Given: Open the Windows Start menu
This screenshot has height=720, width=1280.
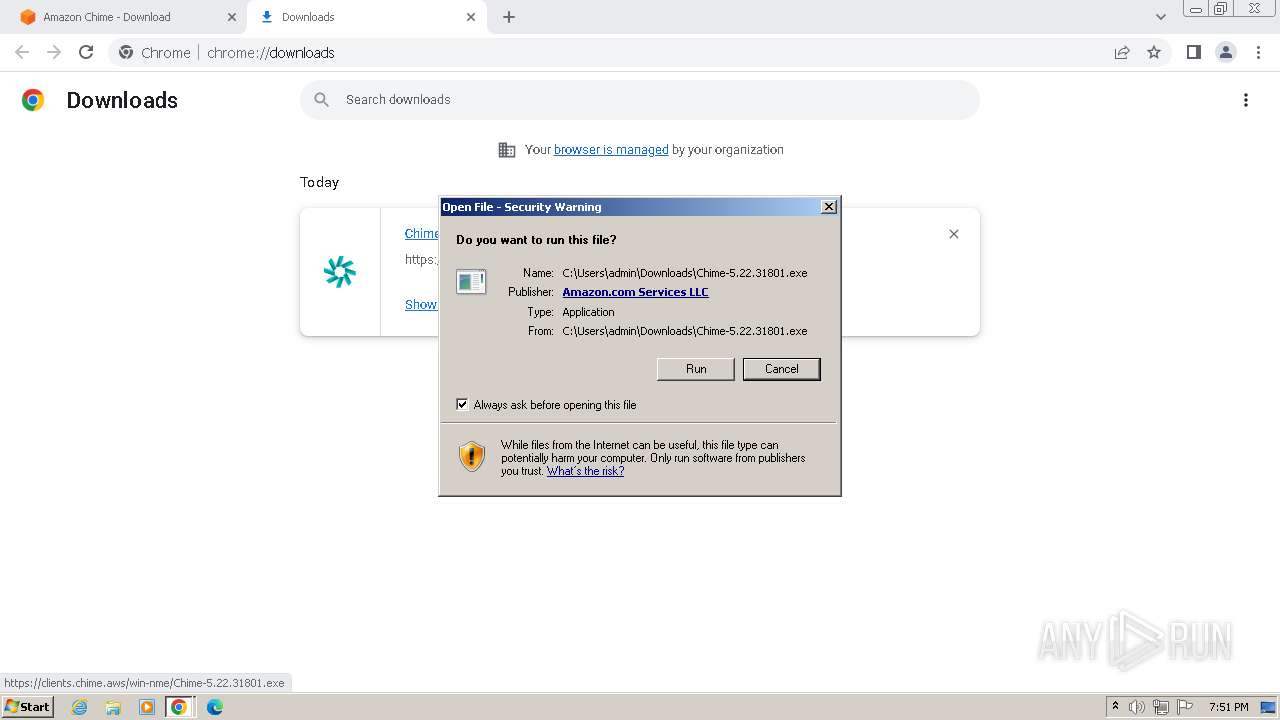Looking at the screenshot, I should point(27,707).
